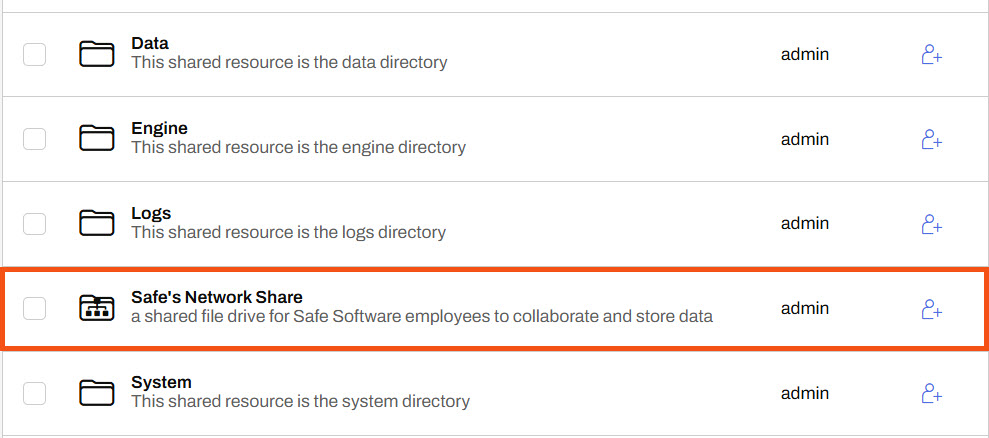
Task: Click the Logs directory description text
Action: click(x=288, y=232)
